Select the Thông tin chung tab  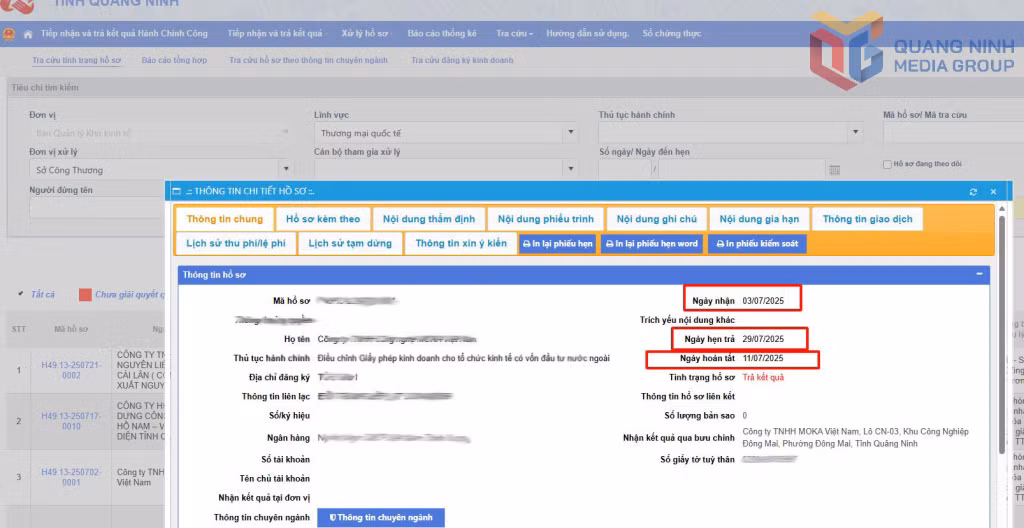tap(224, 219)
